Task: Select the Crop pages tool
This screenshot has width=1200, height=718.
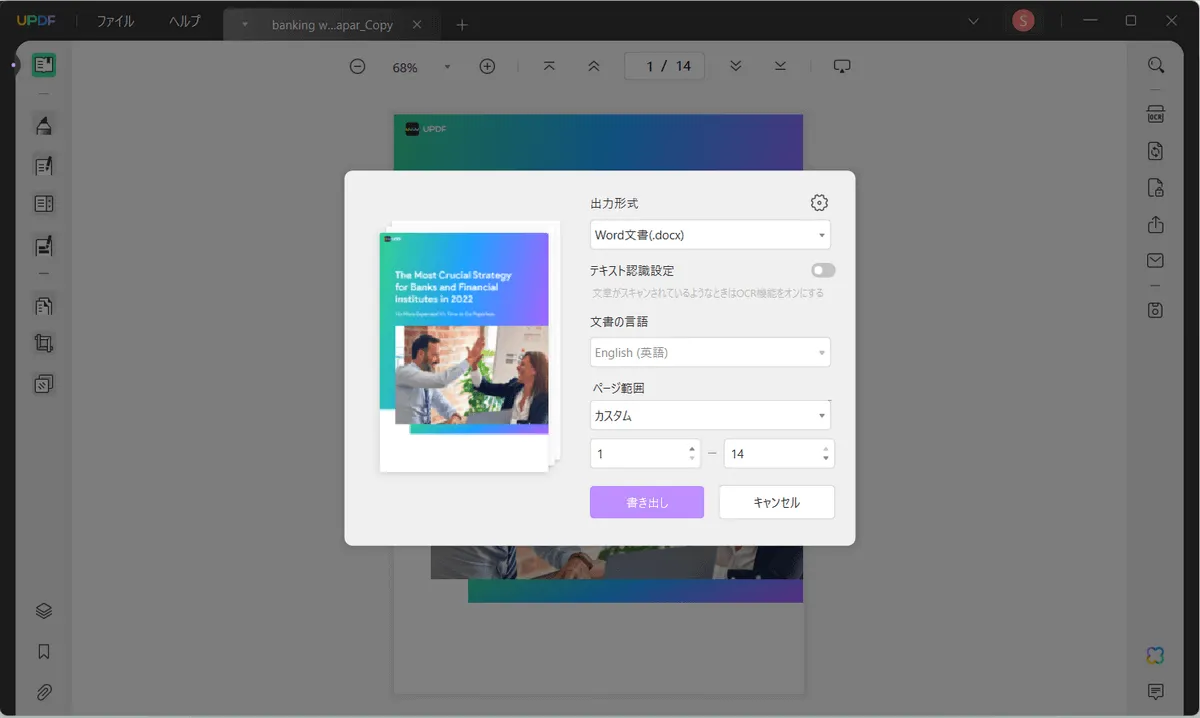Action: 43,344
